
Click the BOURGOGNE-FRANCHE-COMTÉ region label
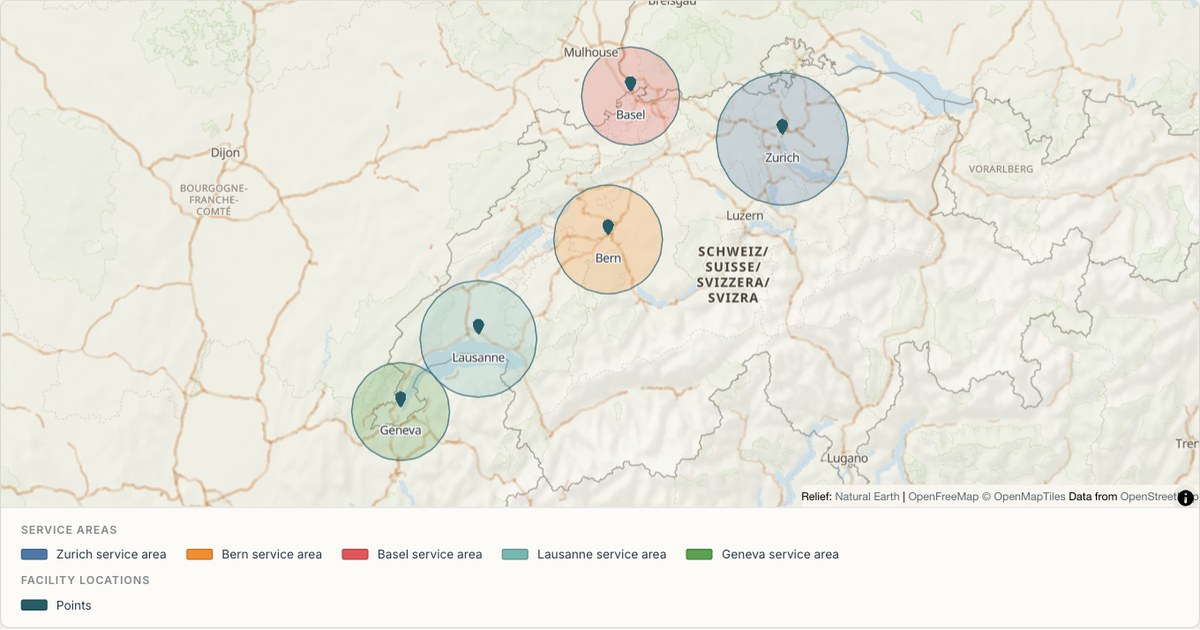click(x=213, y=200)
